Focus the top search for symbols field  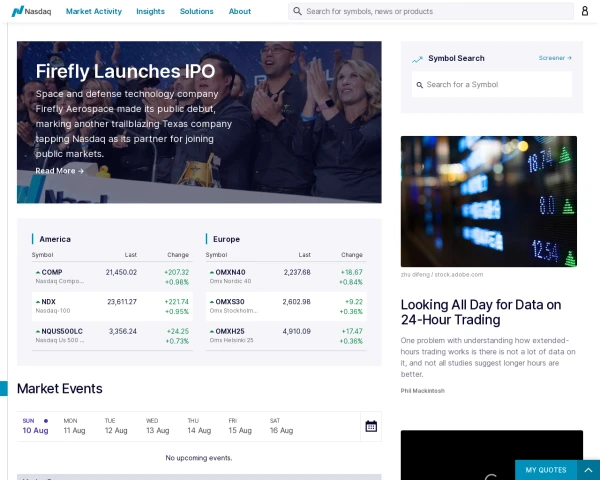[x=430, y=11]
